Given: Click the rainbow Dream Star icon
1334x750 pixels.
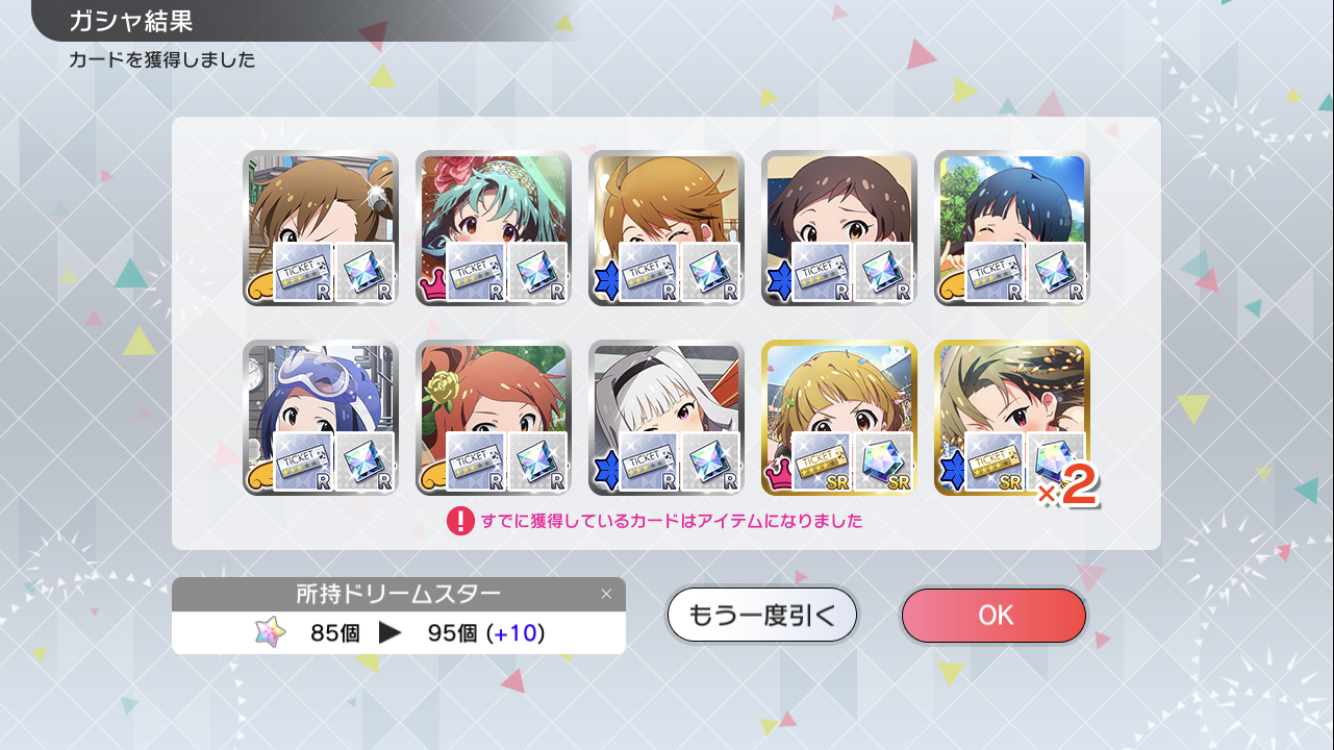Looking at the screenshot, I should click(x=270, y=632).
